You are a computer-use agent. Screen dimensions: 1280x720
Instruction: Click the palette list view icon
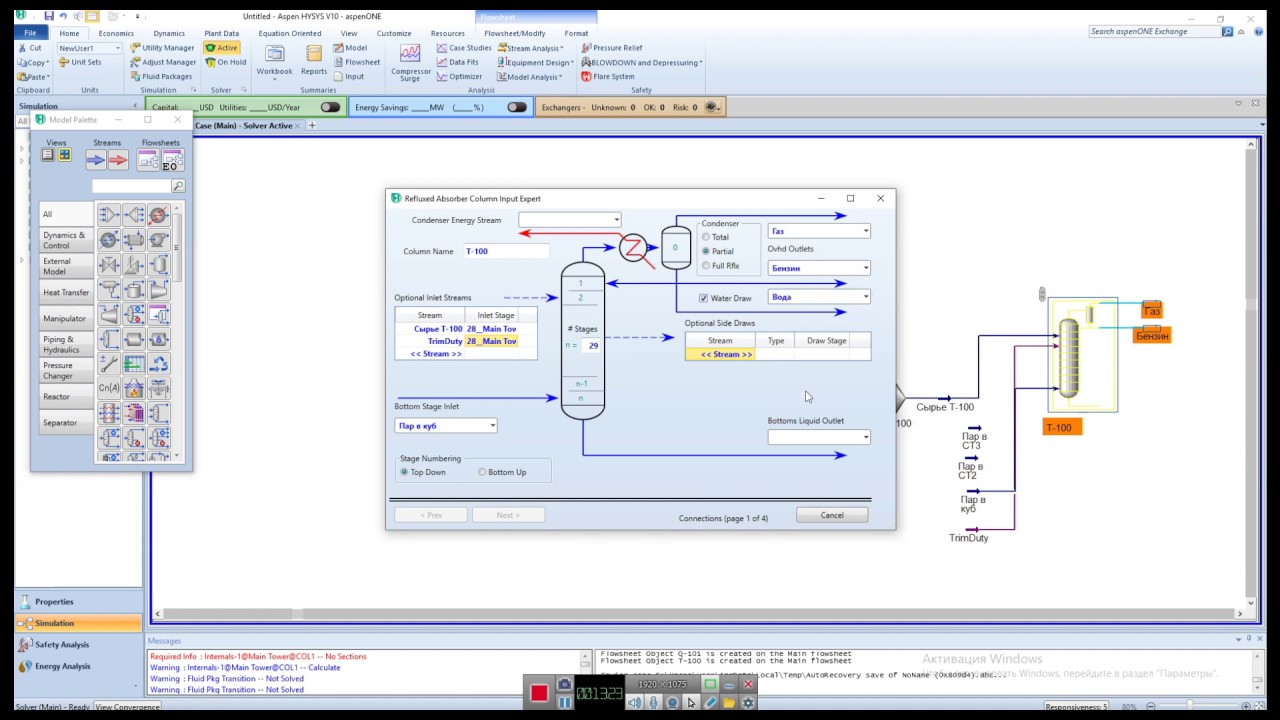coord(48,155)
